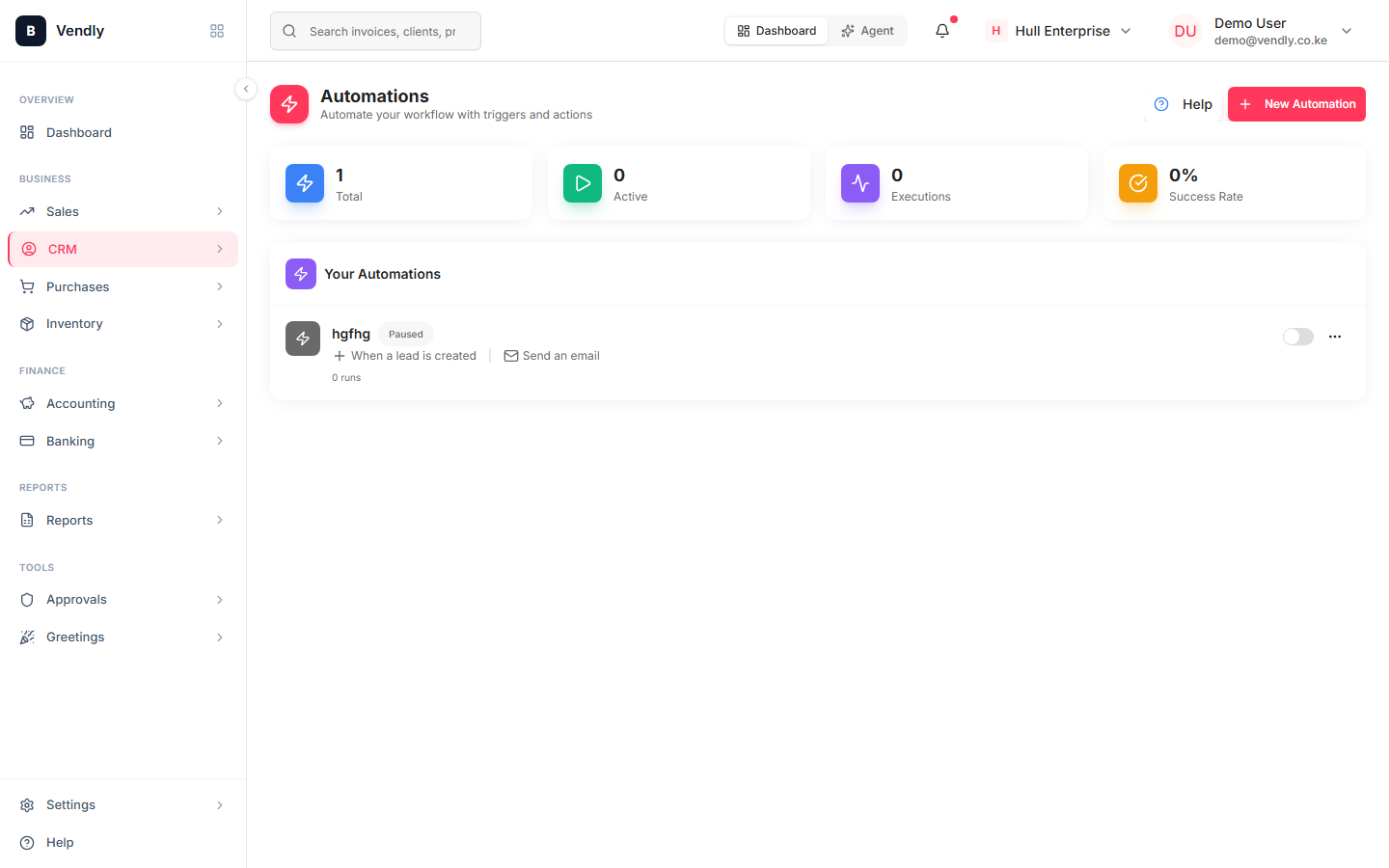1389x868 pixels.
Task: Expand the Greetings menu chevron
Action: coord(220,637)
